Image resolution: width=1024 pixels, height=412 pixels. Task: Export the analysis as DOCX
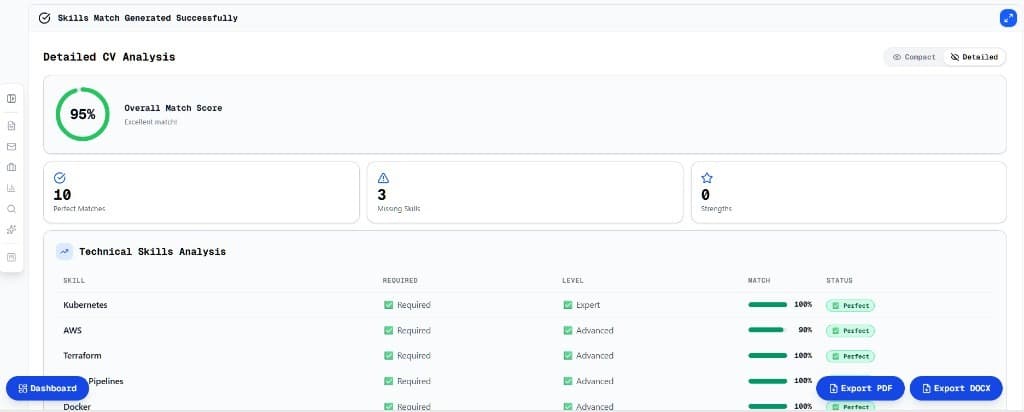tap(956, 388)
